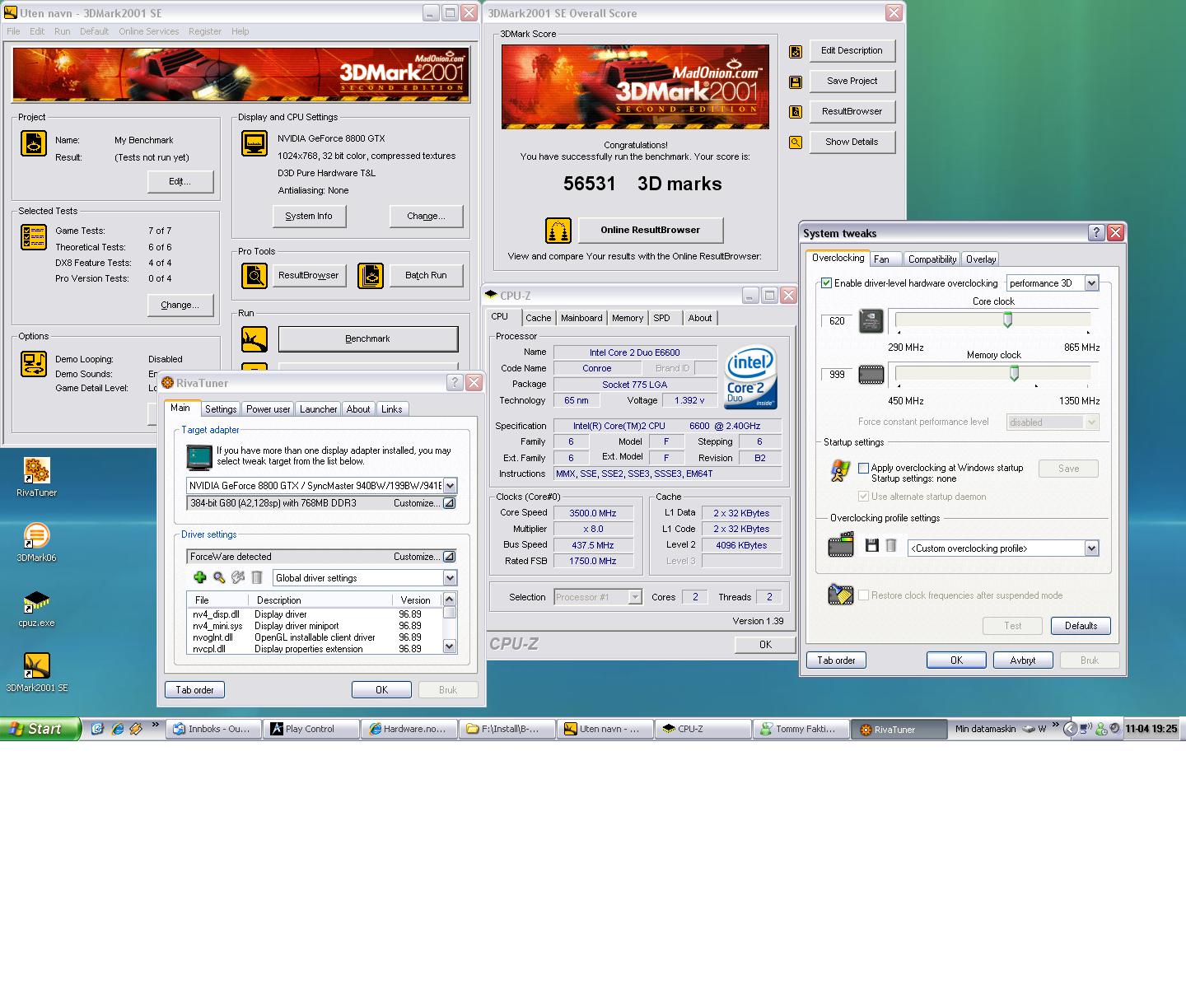Click the System Info button
1186x1008 pixels.
coord(309,217)
